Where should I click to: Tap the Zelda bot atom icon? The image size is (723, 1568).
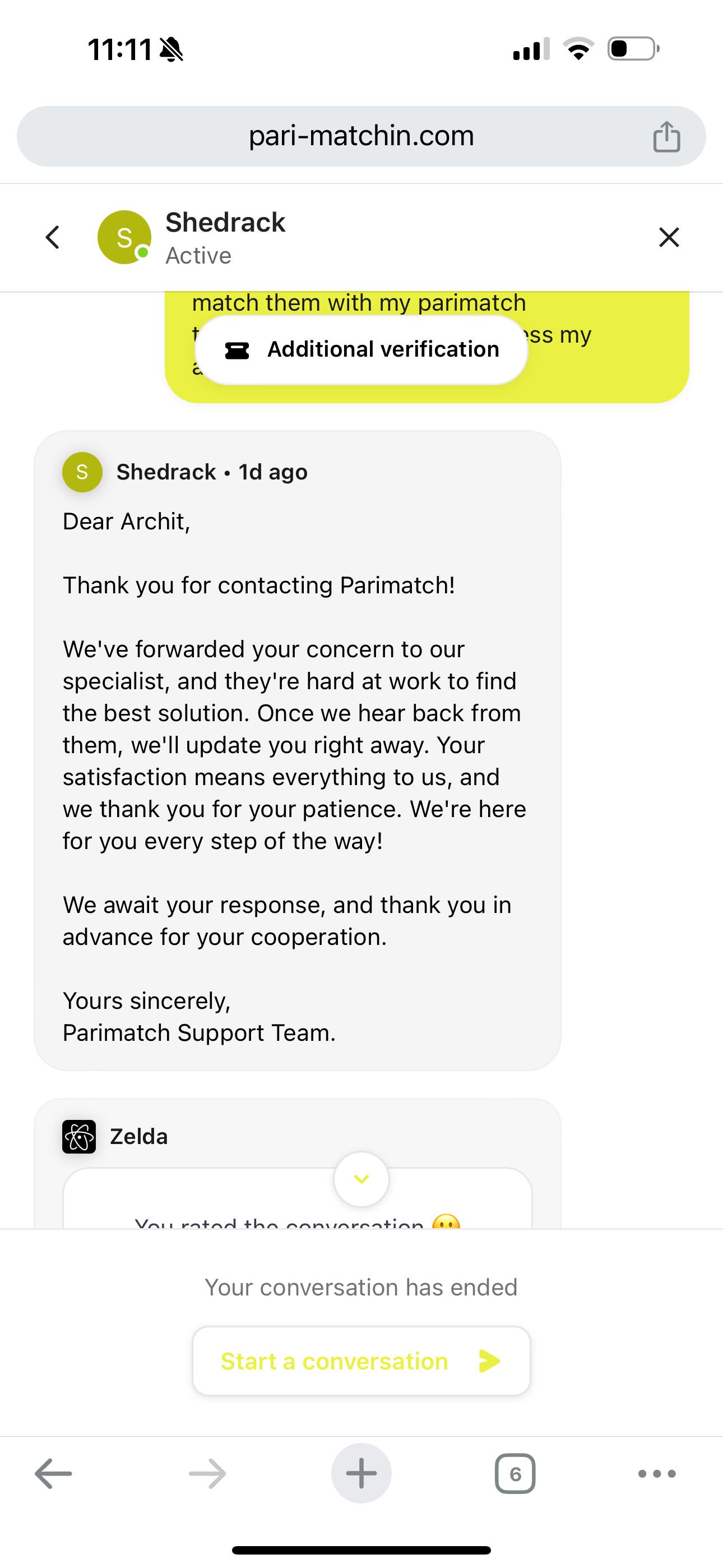(x=79, y=1136)
